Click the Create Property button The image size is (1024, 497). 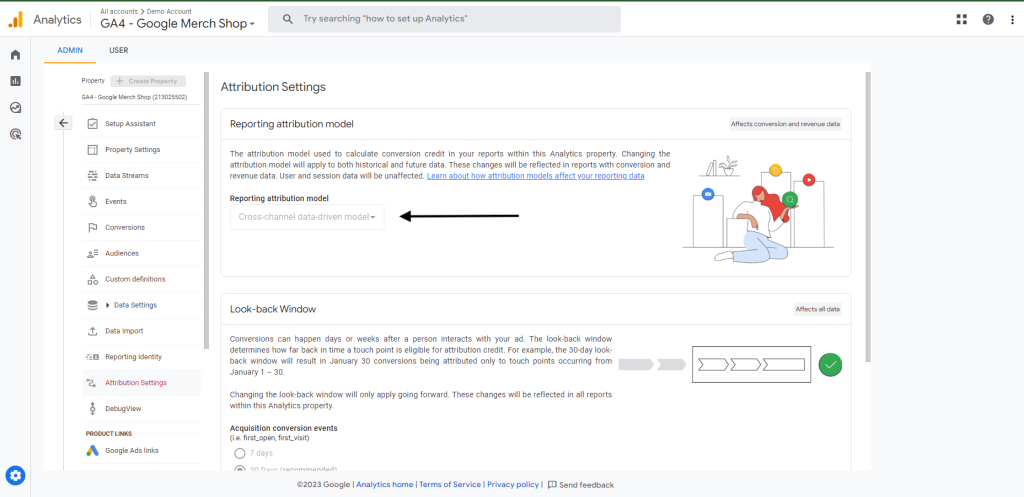[x=148, y=81]
